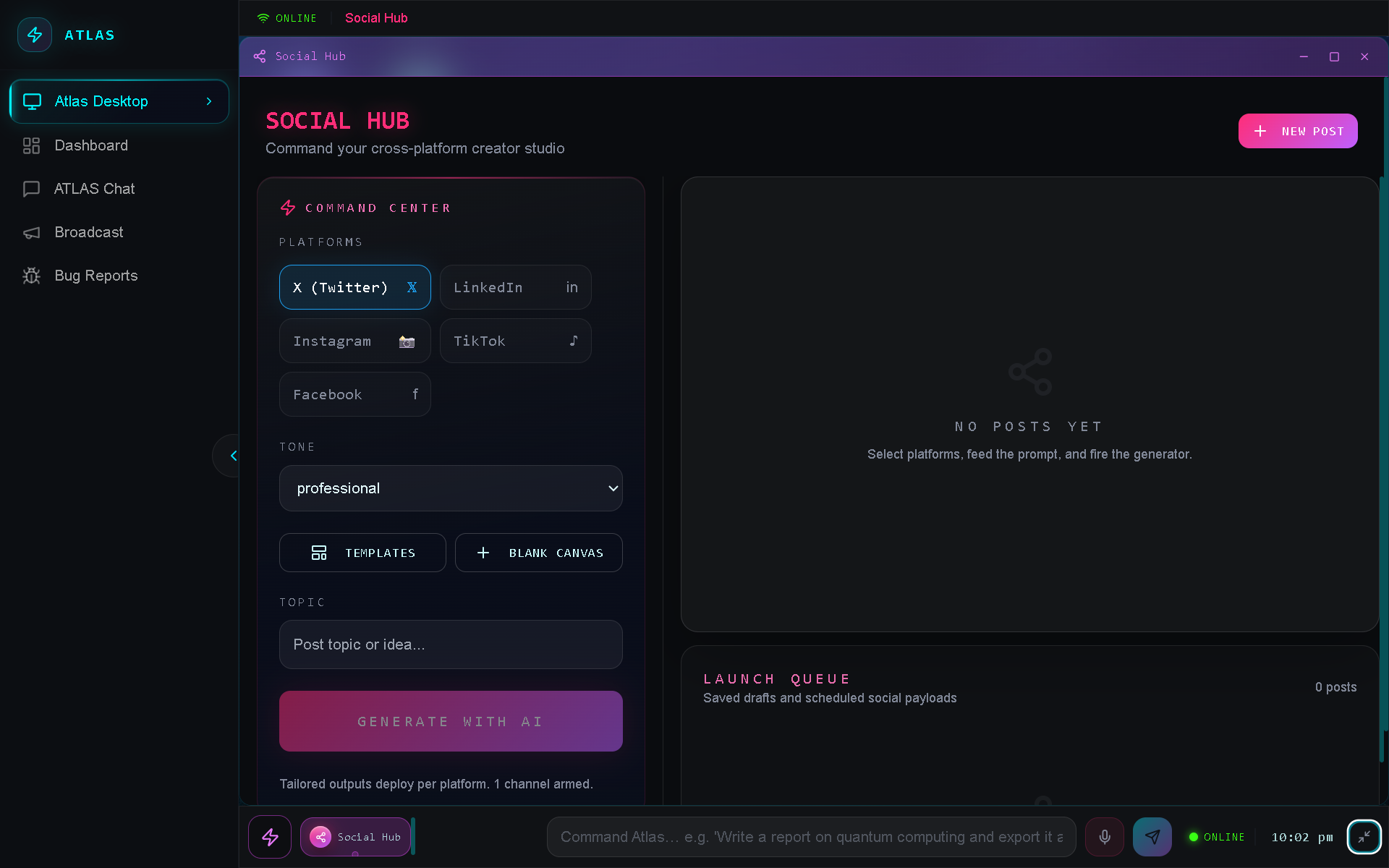The width and height of the screenshot is (1389, 868).
Task: Open Atlas Desktop in the sidebar
Action: coord(119,101)
